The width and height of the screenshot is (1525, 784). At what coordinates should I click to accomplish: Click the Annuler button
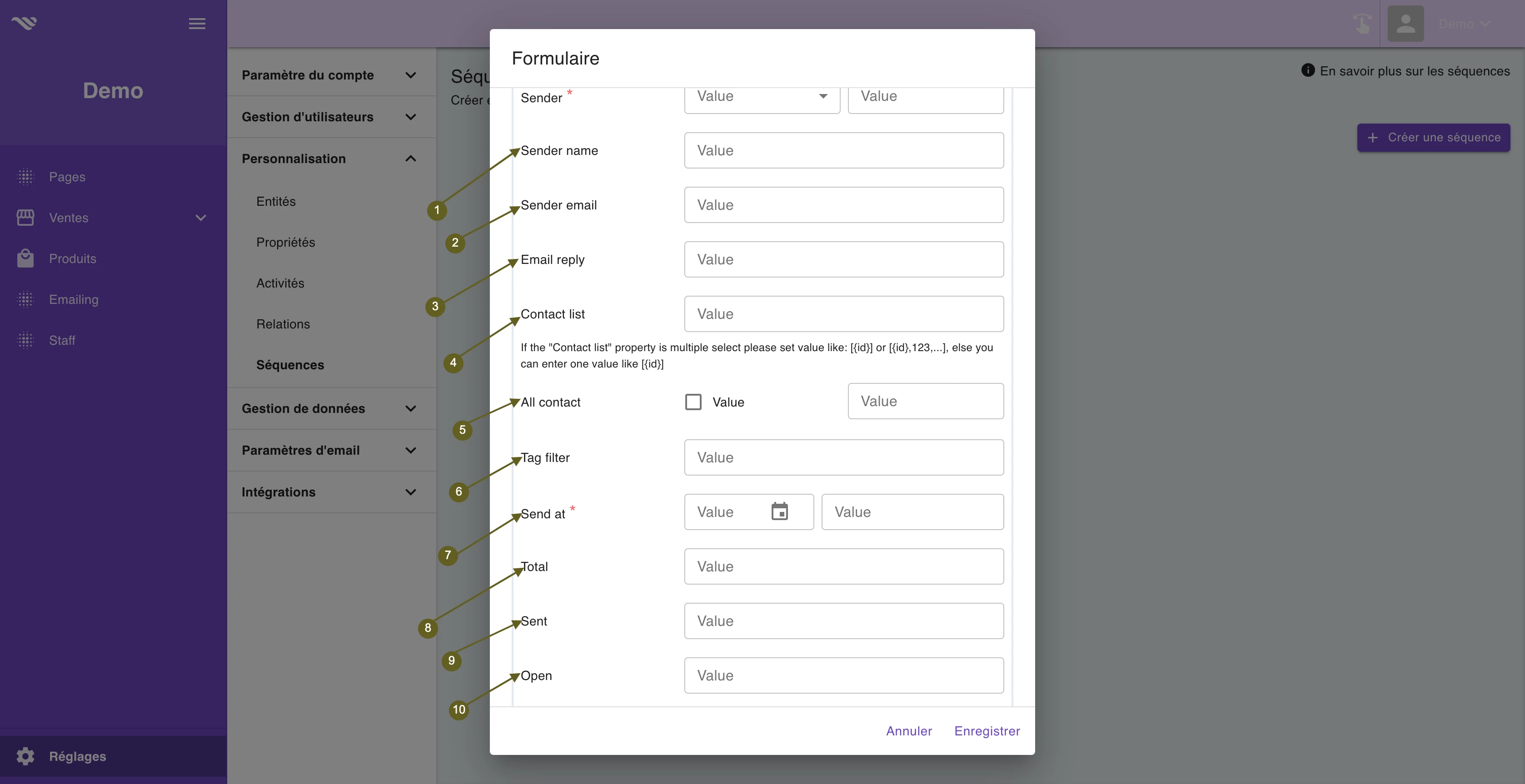coord(909,731)
